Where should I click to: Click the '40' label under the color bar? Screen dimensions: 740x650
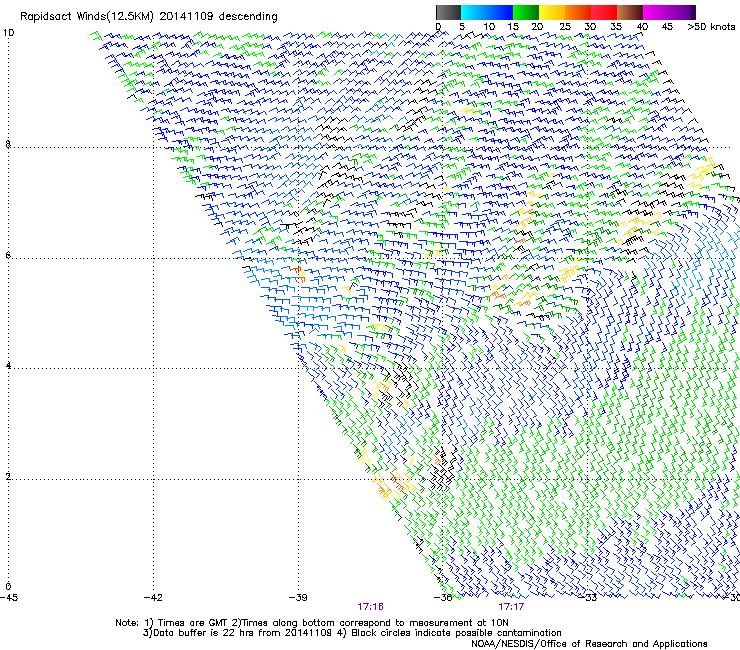(642, 27)
